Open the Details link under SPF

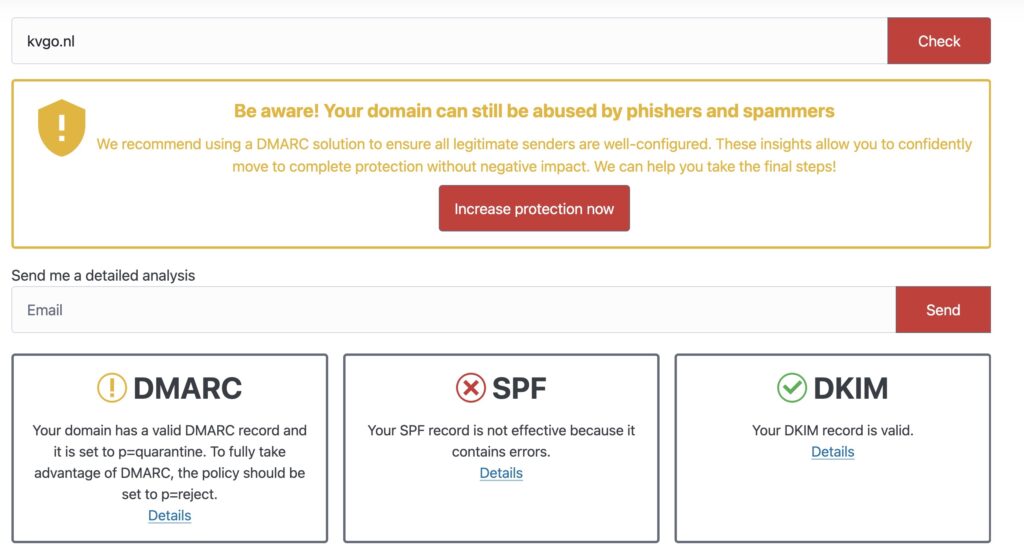[501, 473]
